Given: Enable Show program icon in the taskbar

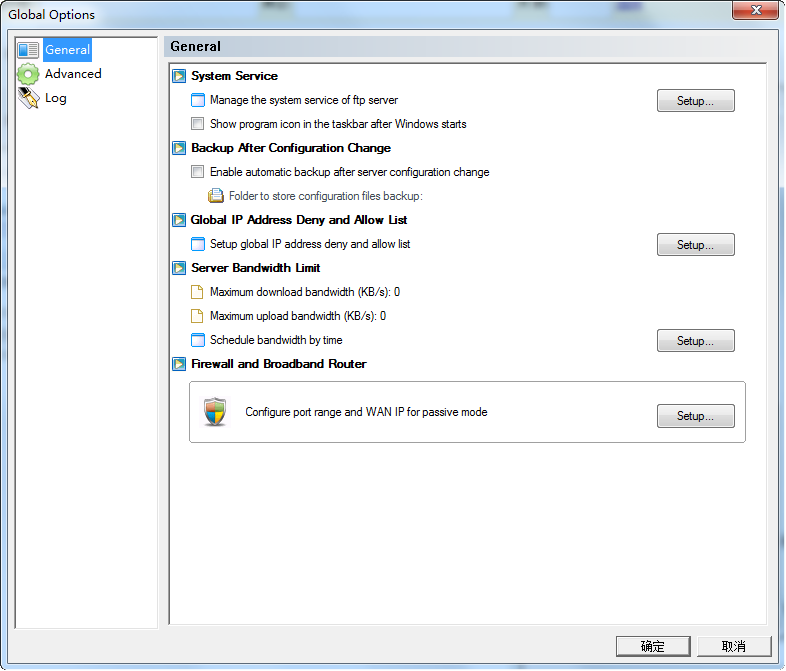Looking at the screenshot, I should pyautogui.click(x=198, y=124).
